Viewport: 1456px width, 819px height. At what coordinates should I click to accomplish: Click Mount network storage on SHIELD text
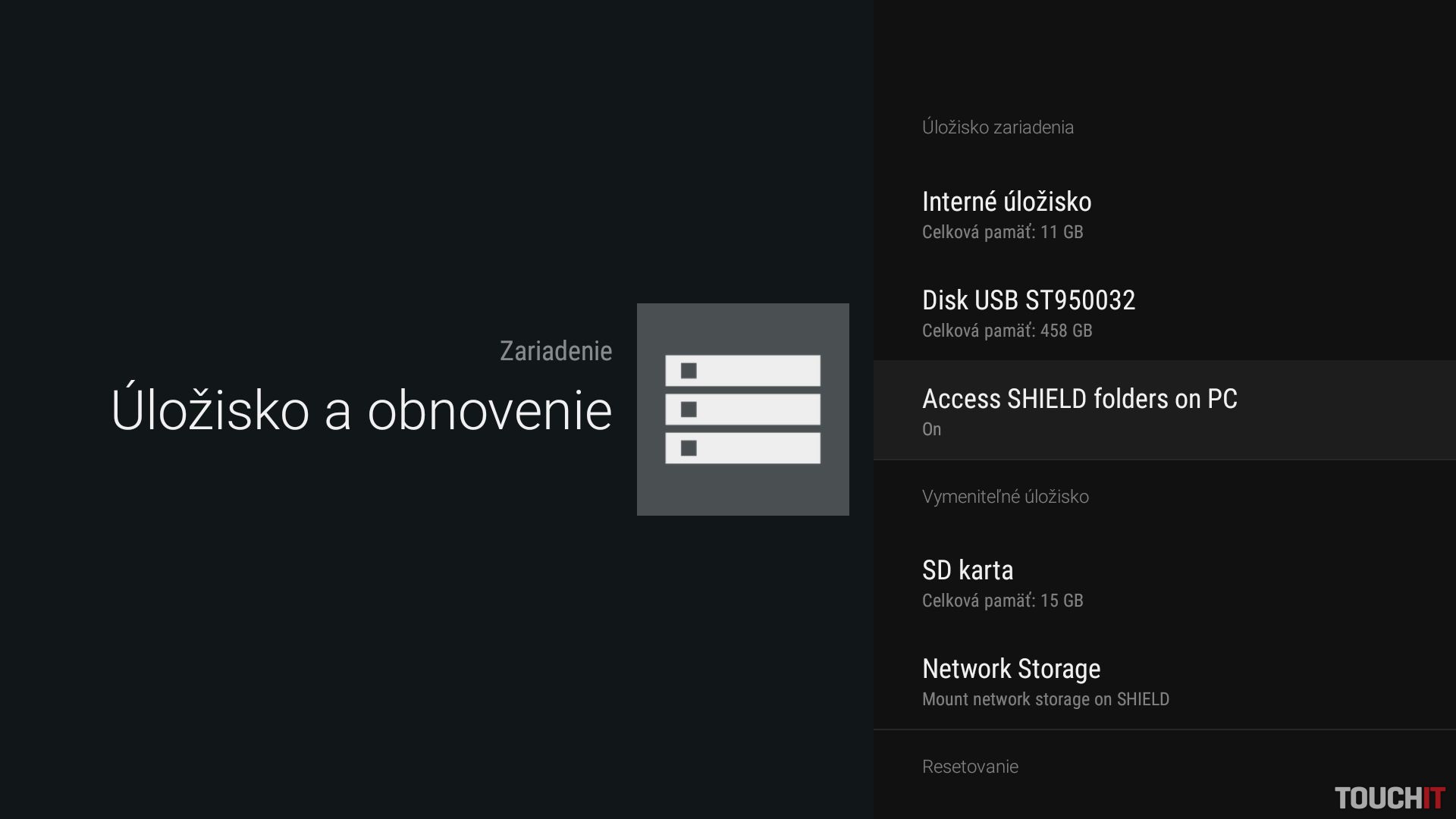[x=1045, y=699]
